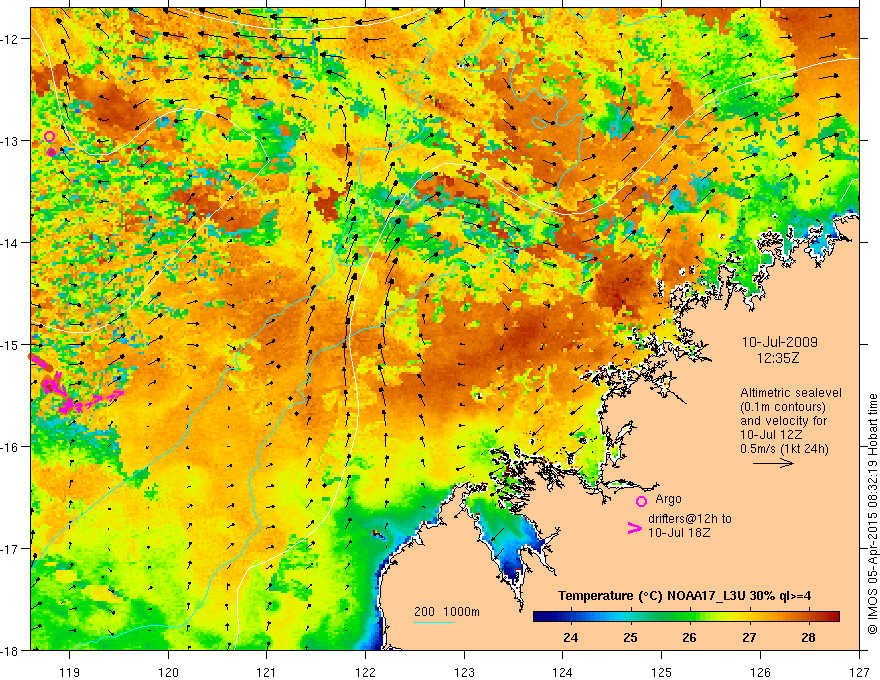The height and width of the screenshot is (680, 880).
Task: Click the colour bar tick label '25'
Action: click(630, 637)
